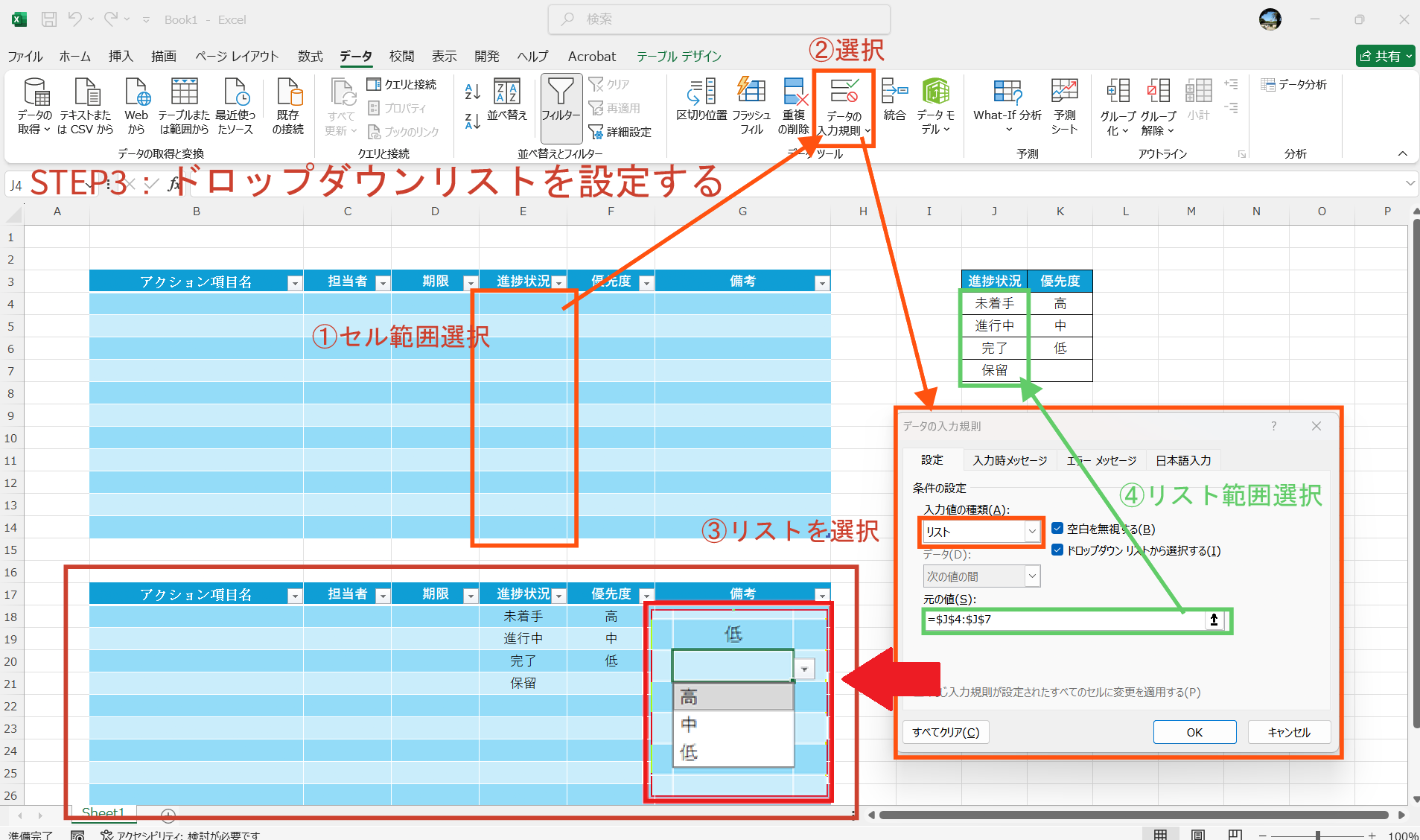Open the Sort (並べ替え) dialog icon
Viewport: 1420px width, 840px height.
(507, 99)
